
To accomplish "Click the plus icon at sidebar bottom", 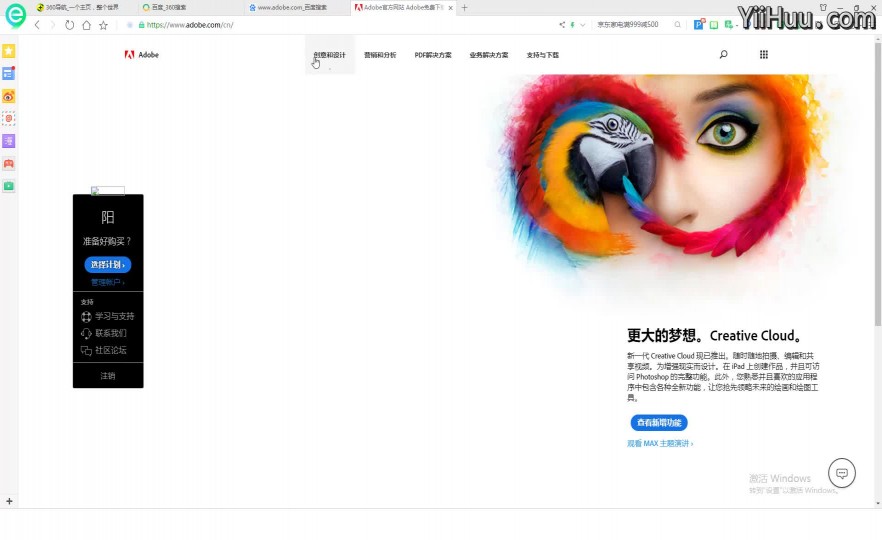I will tap(9, 501).
